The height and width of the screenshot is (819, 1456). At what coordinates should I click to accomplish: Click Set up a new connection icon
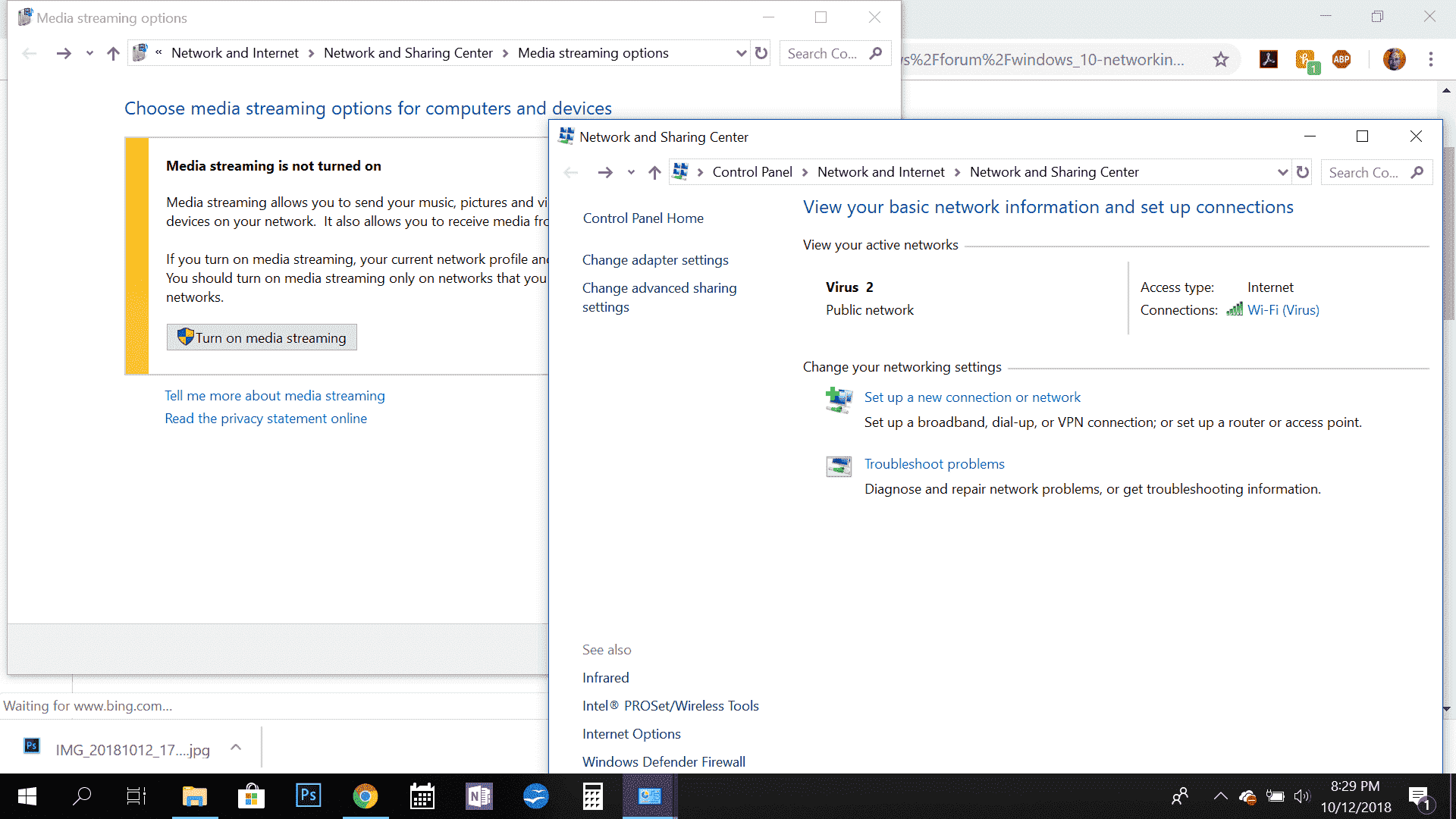point(839,399)
